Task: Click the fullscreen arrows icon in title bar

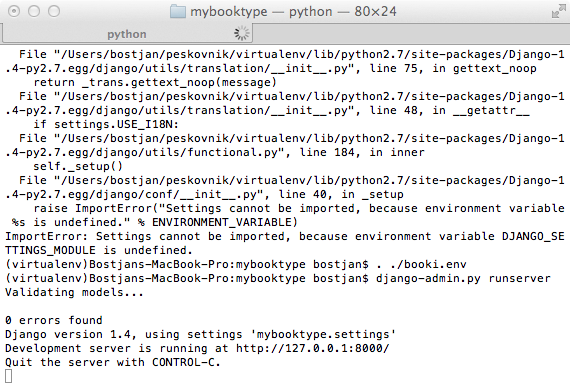Action: 558,12
